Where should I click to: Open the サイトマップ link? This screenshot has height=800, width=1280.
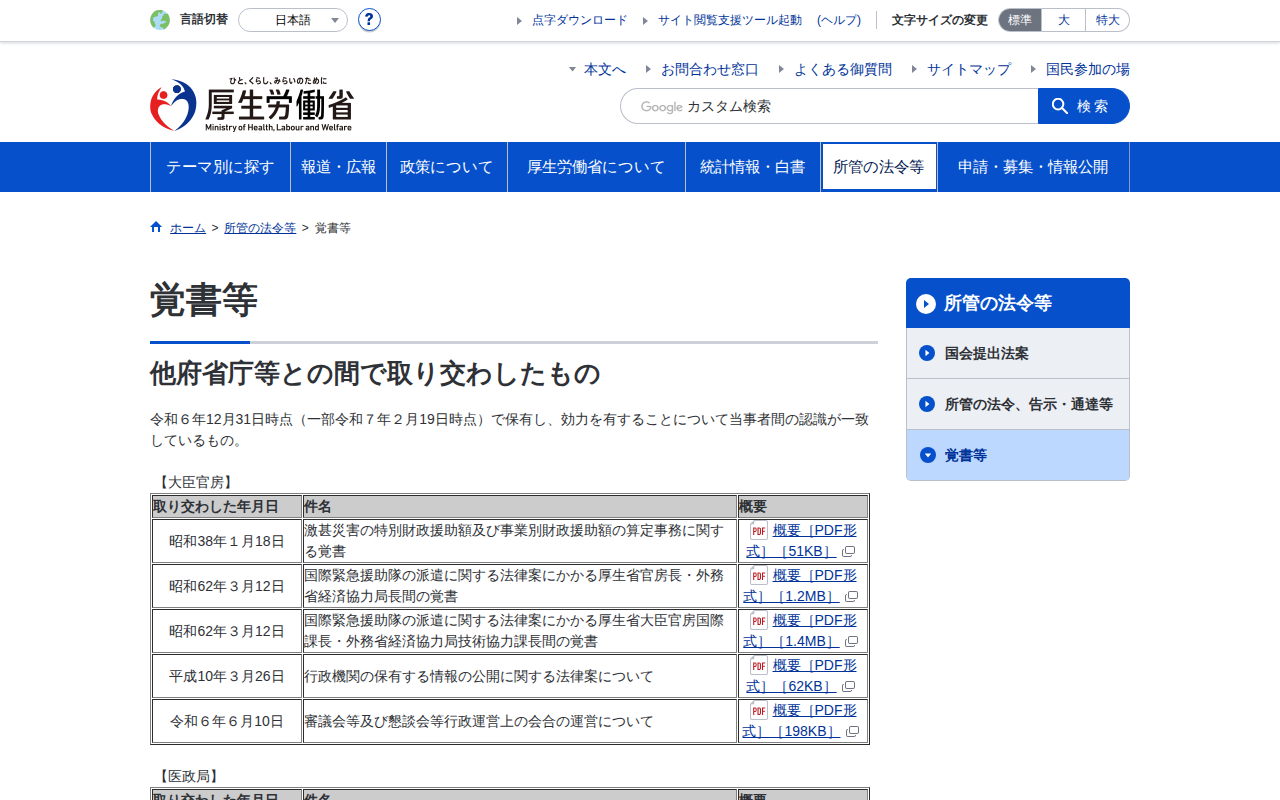969,69
